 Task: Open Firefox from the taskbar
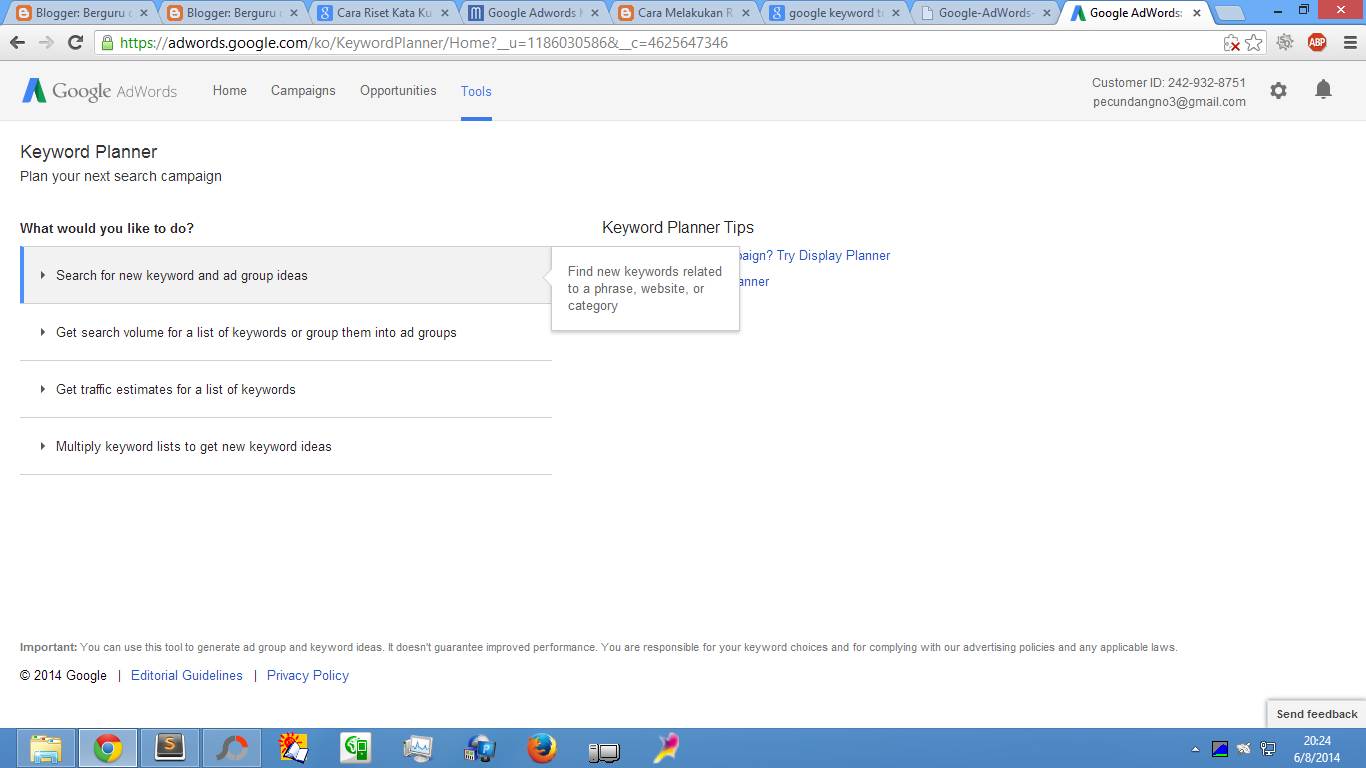(x=542, y=748)
